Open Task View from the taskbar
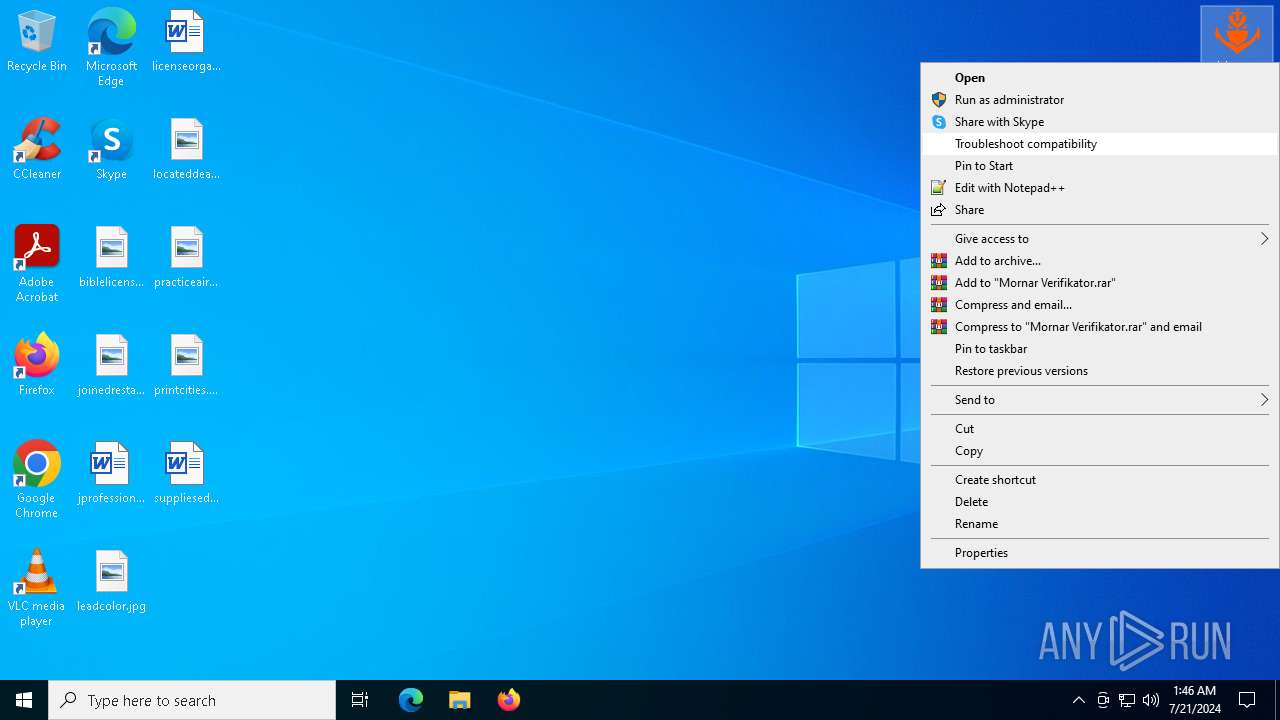 [x=360, y=700]
